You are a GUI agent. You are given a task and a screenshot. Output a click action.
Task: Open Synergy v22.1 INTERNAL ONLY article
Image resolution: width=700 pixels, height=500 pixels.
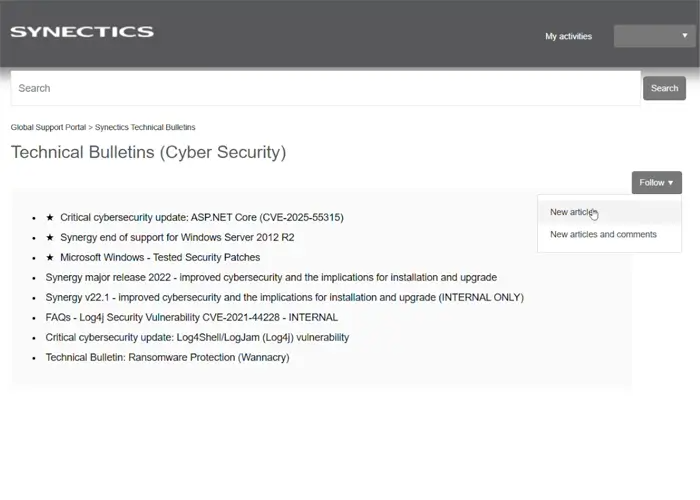point(284,297)
